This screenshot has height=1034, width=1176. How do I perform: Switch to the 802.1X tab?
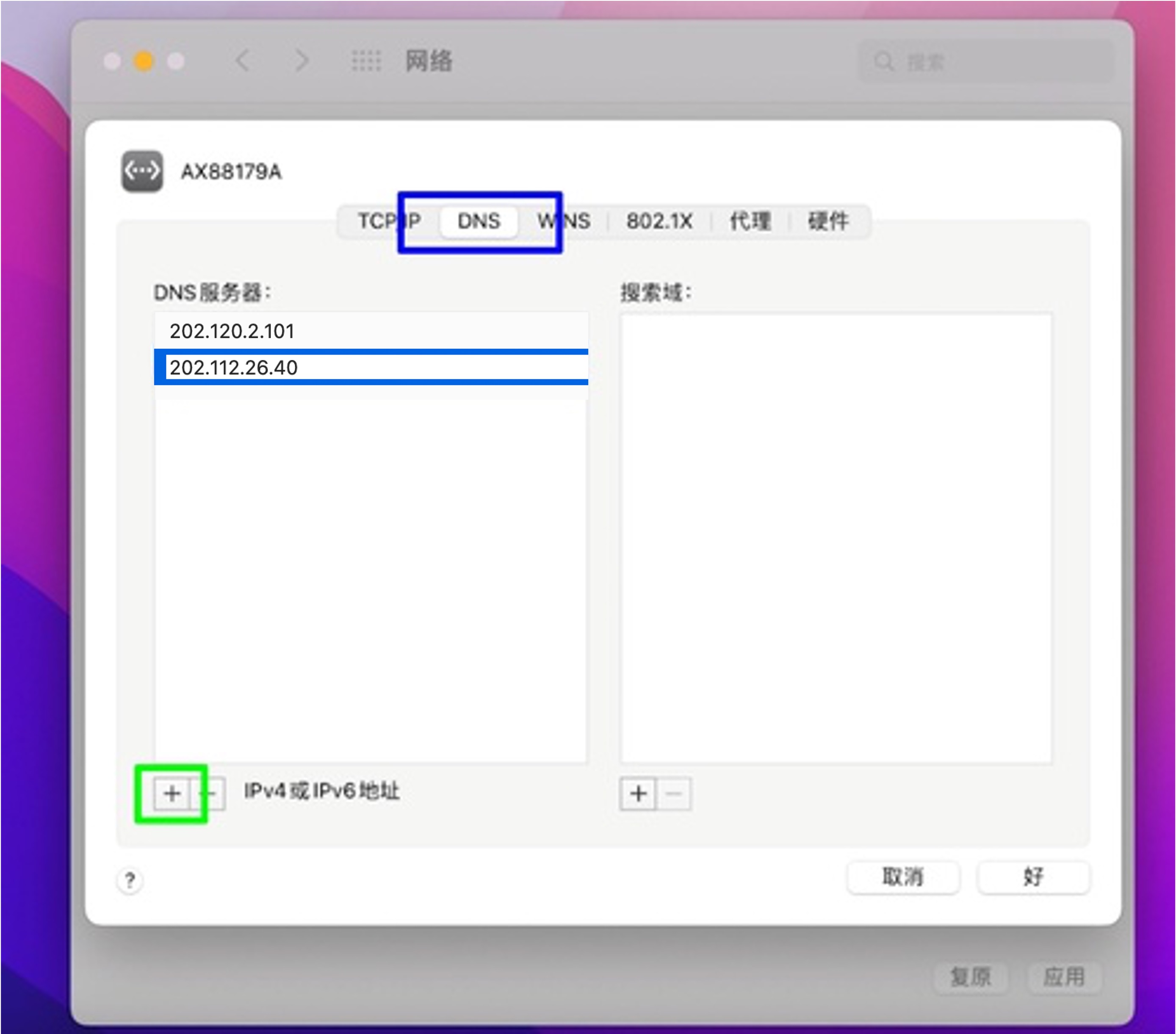coord(659,221)
